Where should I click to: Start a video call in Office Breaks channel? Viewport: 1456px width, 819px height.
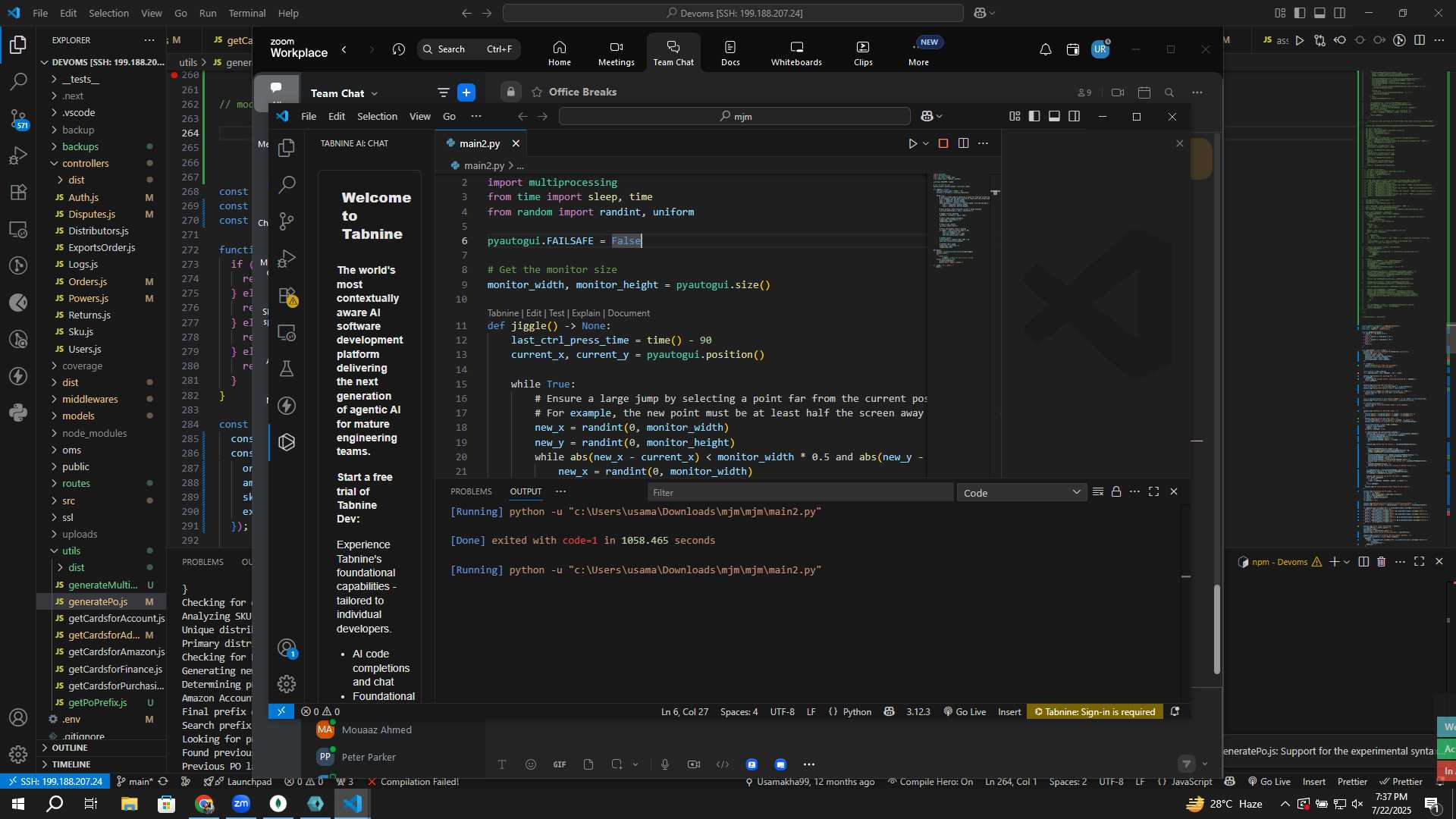coord(1118,93)
